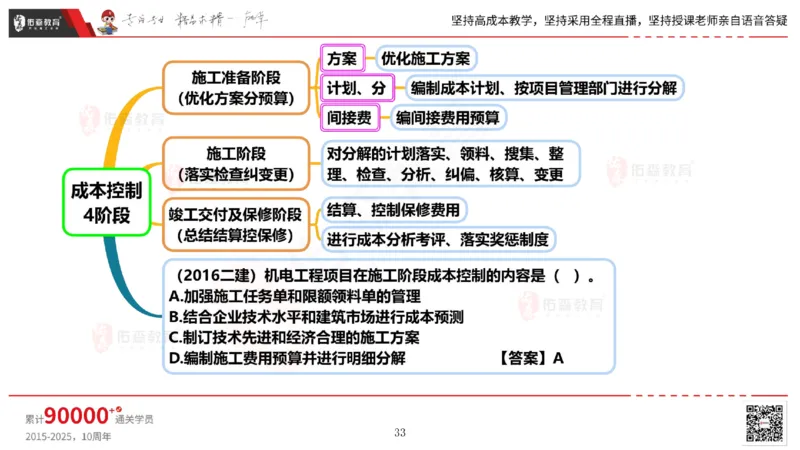
Task: Click the 编间接费用预算 bubble
Action: 448,118
